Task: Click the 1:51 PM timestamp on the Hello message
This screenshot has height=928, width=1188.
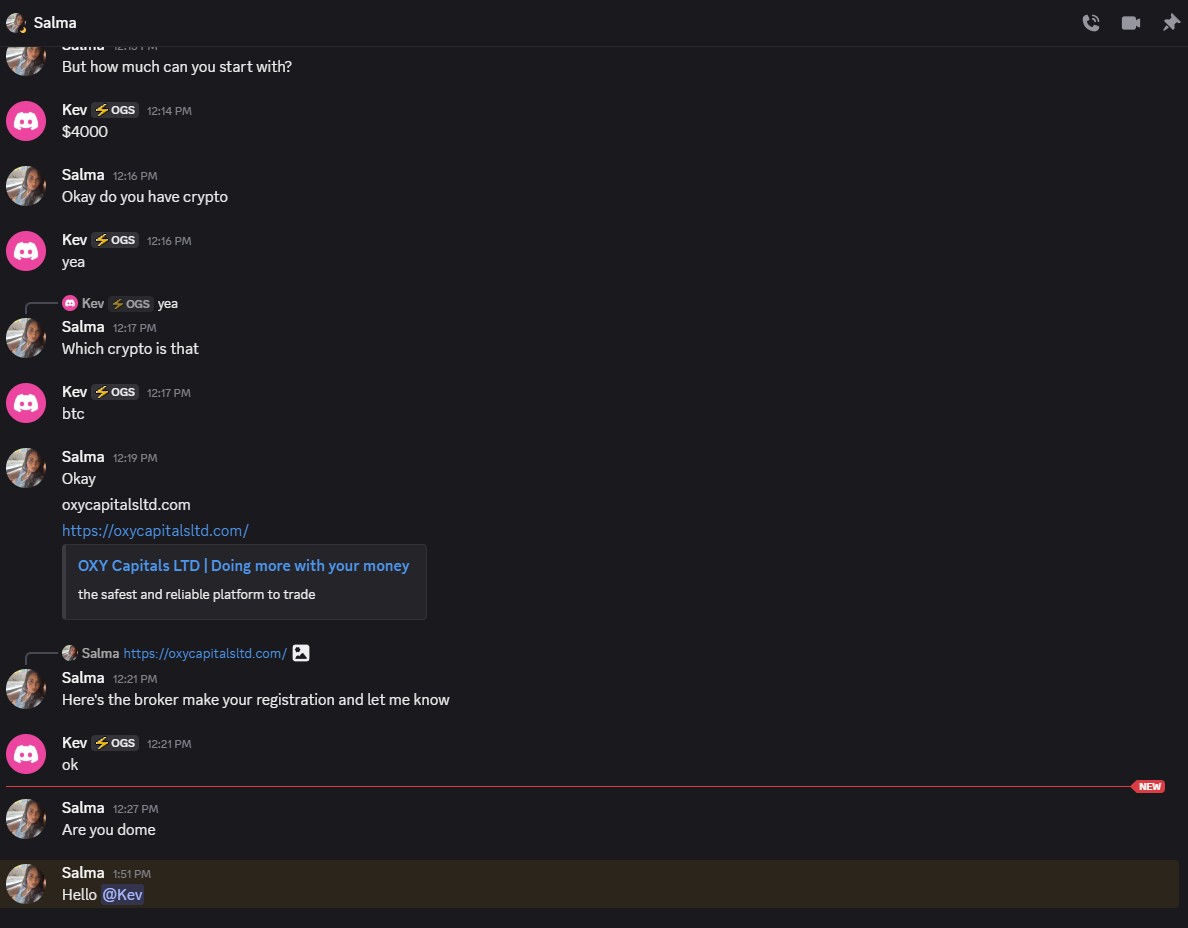Action: (132, 874)
